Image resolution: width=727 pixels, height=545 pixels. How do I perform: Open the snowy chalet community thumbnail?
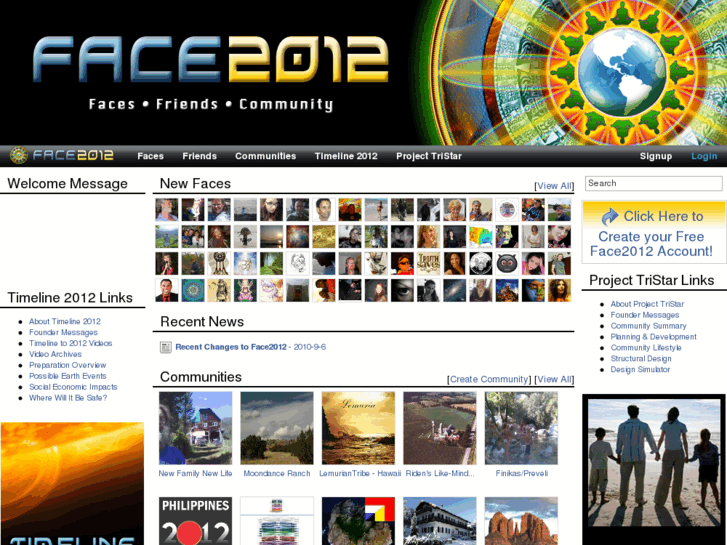(440, 521)
